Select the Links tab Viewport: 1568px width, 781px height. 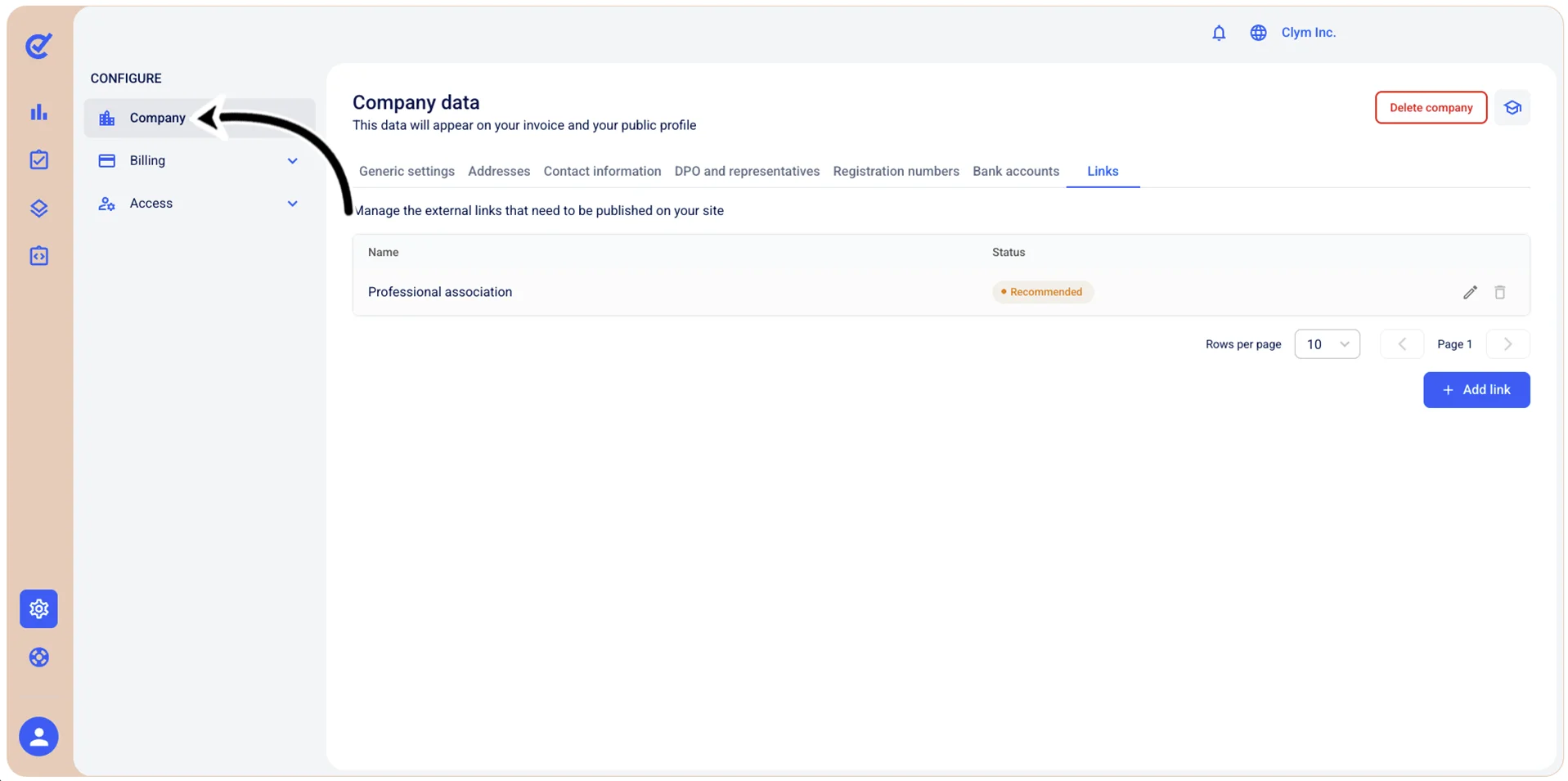click(x=1103, y=171)
